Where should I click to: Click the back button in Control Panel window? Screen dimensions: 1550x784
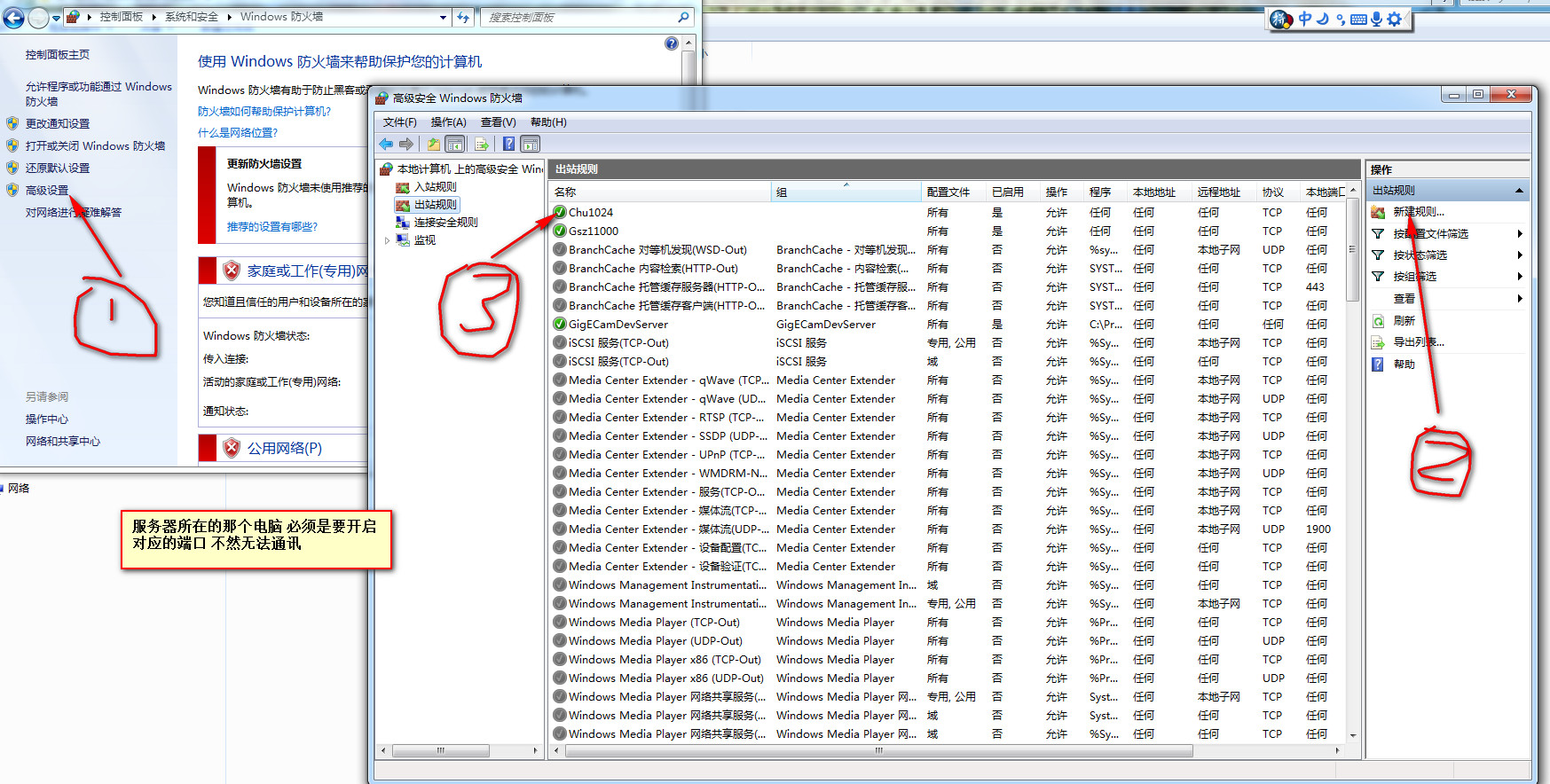pos(13,17)
